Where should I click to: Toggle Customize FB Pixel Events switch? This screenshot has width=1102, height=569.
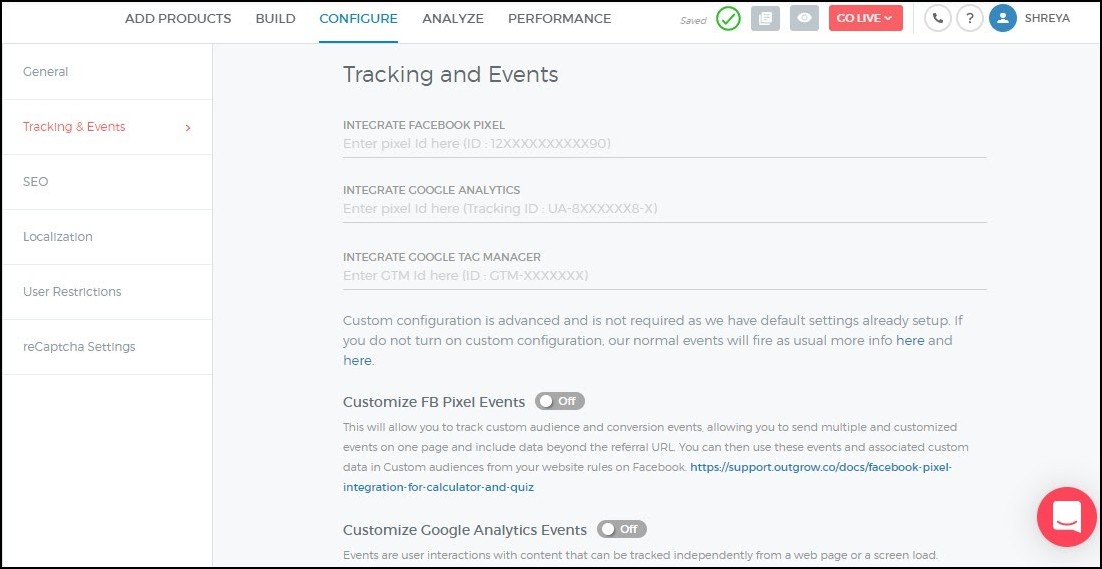(x=560, y=401)
